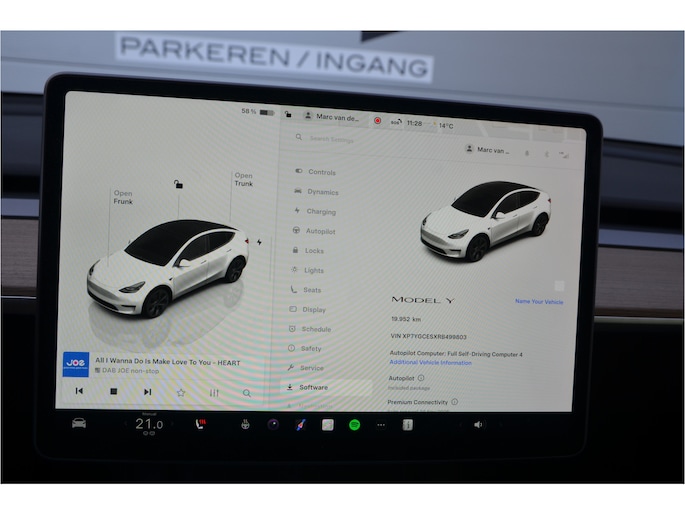Tap the lock icon above the car
This screenshot has width=685, height=514.
click(178, 184)
